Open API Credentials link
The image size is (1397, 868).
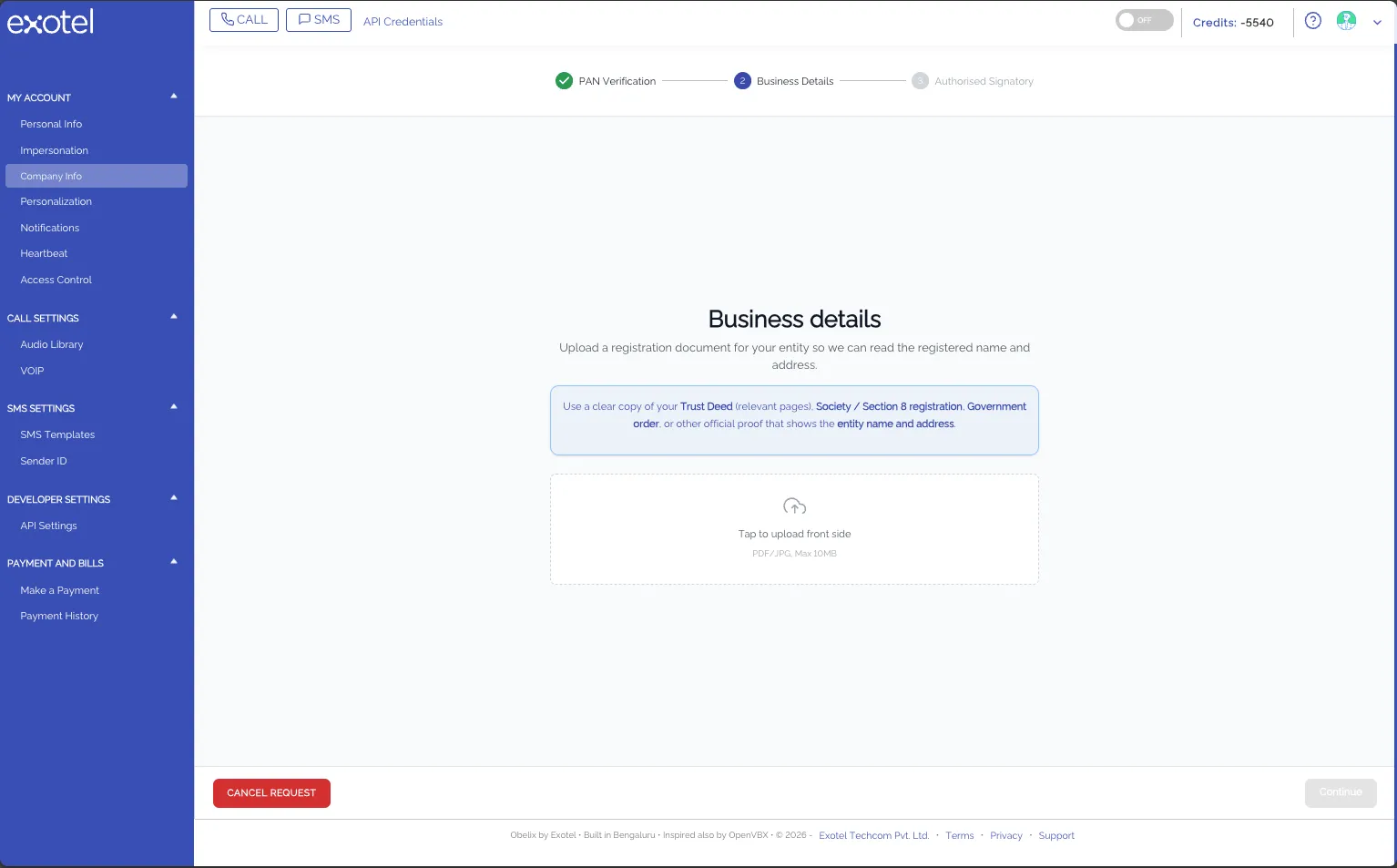click(x=403, y=22)
